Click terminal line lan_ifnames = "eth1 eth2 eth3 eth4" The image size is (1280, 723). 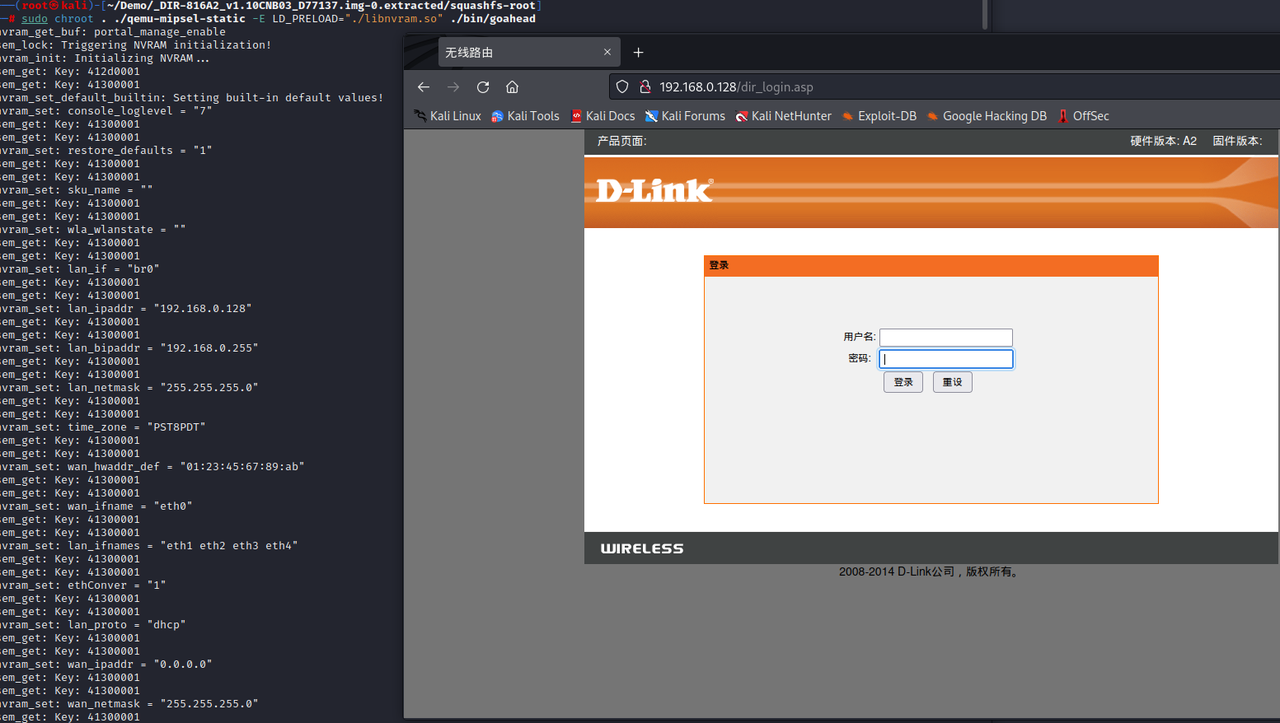pyautogui.click(x=147, y=546)
